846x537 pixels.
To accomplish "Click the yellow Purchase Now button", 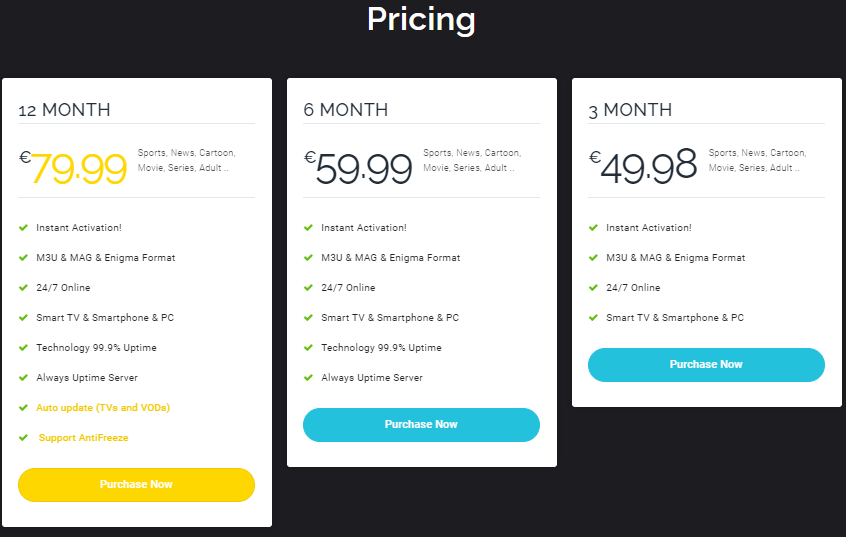I will click(136, 484).
